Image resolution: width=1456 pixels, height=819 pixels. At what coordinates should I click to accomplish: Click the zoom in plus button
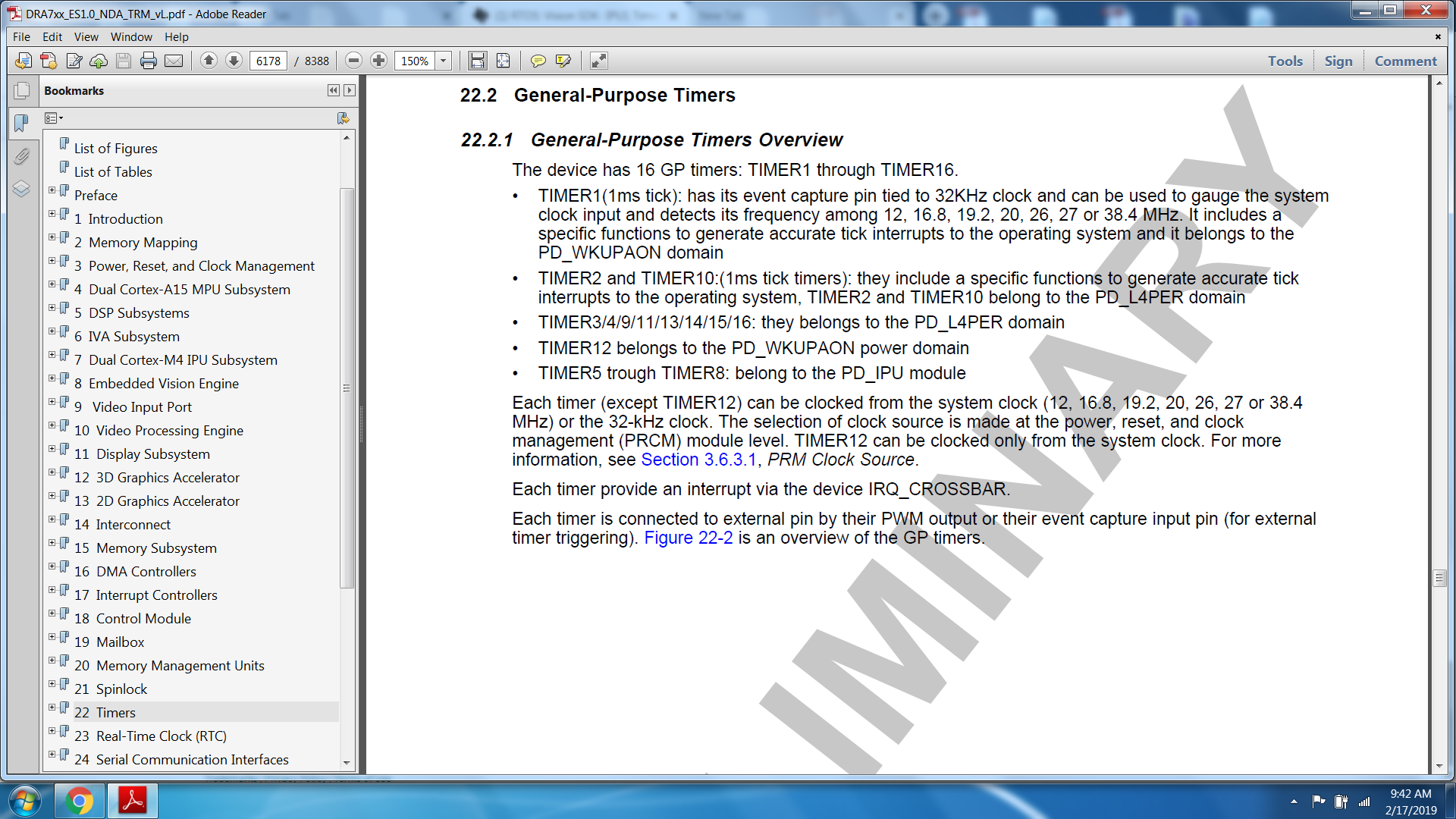pyautogui.click(x=379, y=61)
